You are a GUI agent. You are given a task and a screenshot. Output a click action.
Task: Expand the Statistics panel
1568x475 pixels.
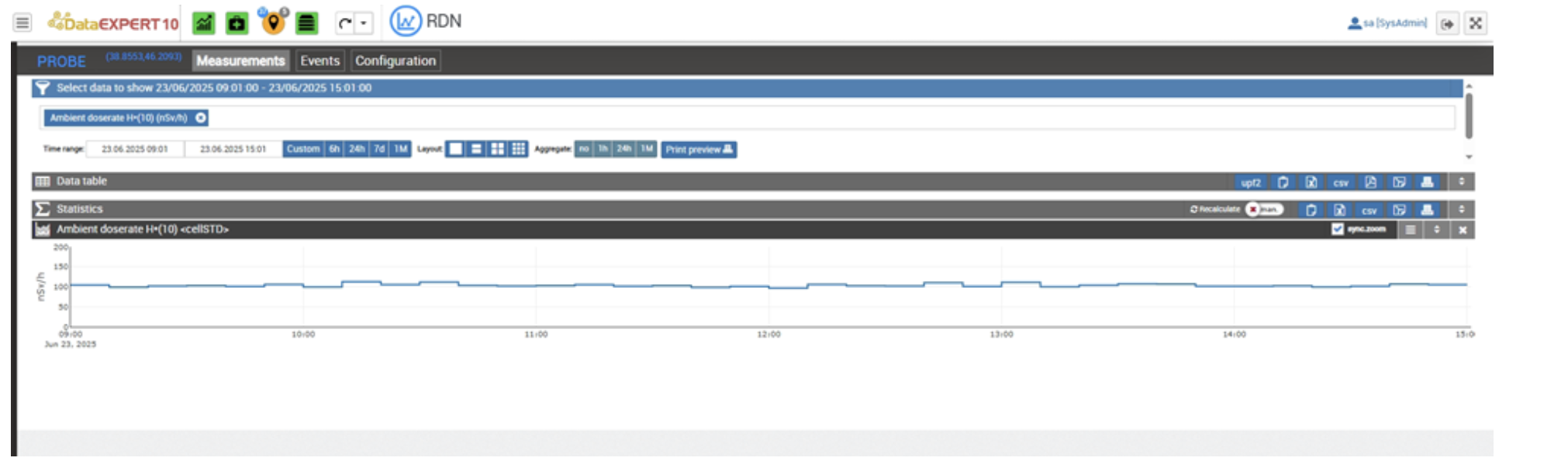1461,210
